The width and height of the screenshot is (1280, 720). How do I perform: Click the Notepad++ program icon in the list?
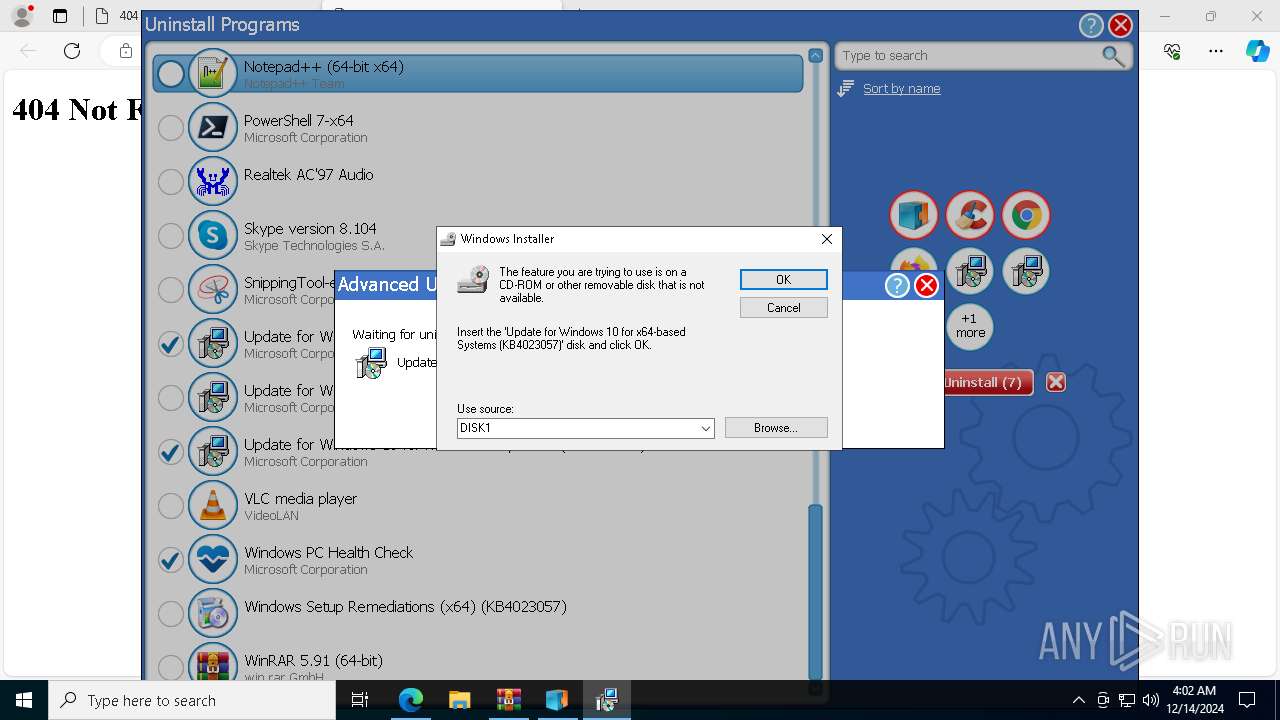(x=213, y=74)
